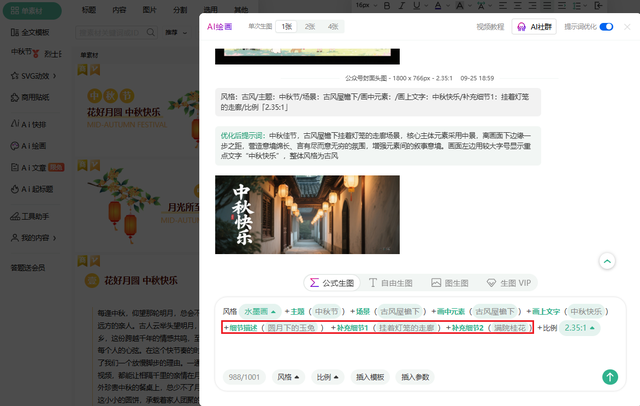The height and width of the screenshot is (406, 640).
Task: Click the justify alignment icon
Action: point(547,6)
